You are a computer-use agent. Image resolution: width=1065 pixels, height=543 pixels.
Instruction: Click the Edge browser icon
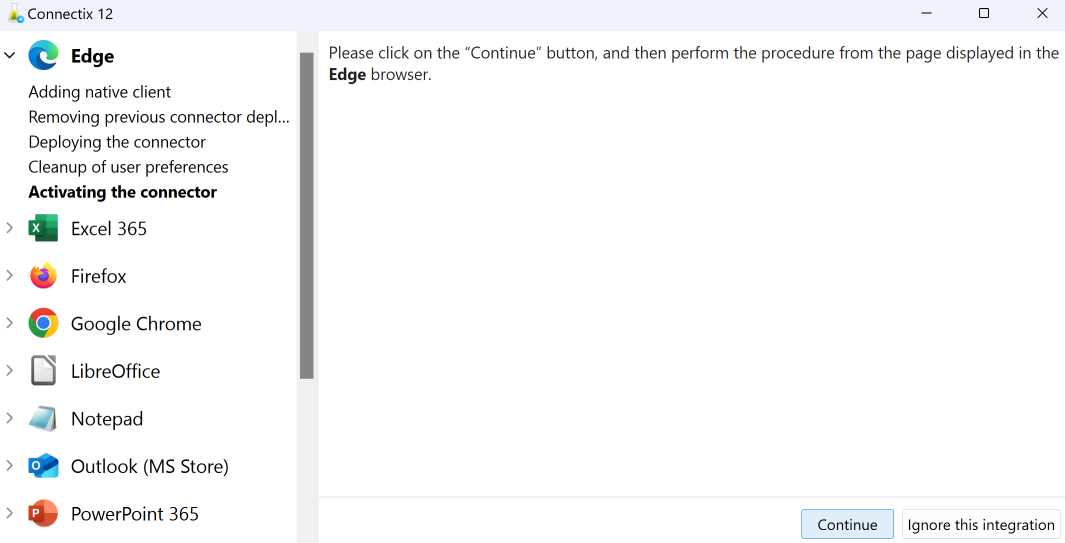tap(43, 56)
